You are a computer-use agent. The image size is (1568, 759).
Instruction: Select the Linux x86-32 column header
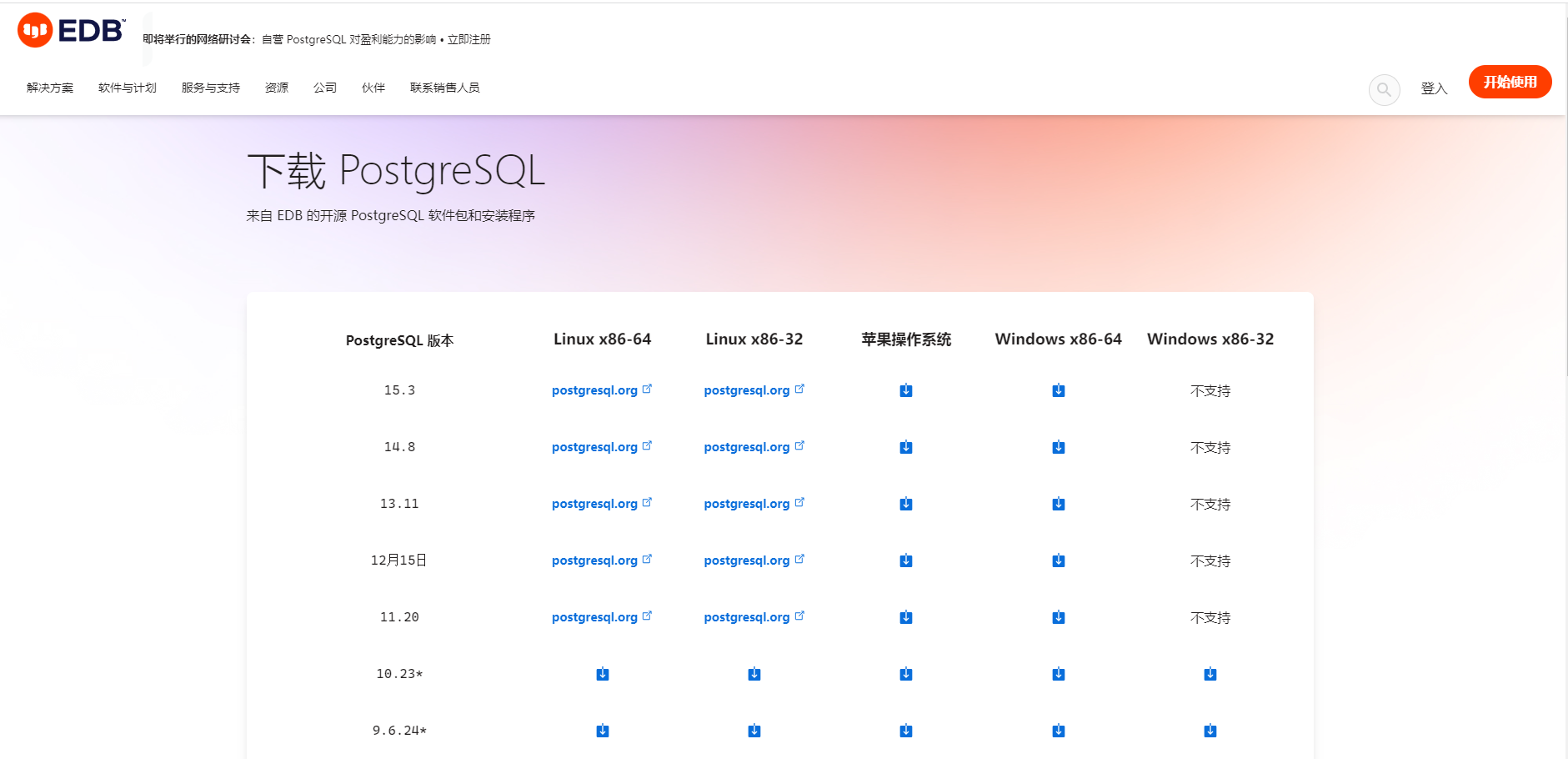[x=754, y=339]
